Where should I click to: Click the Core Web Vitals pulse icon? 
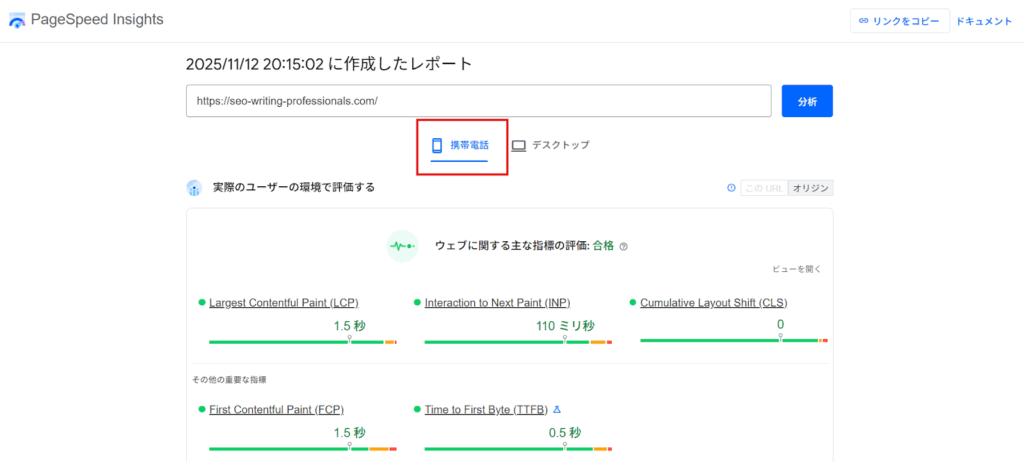point(402,246)
